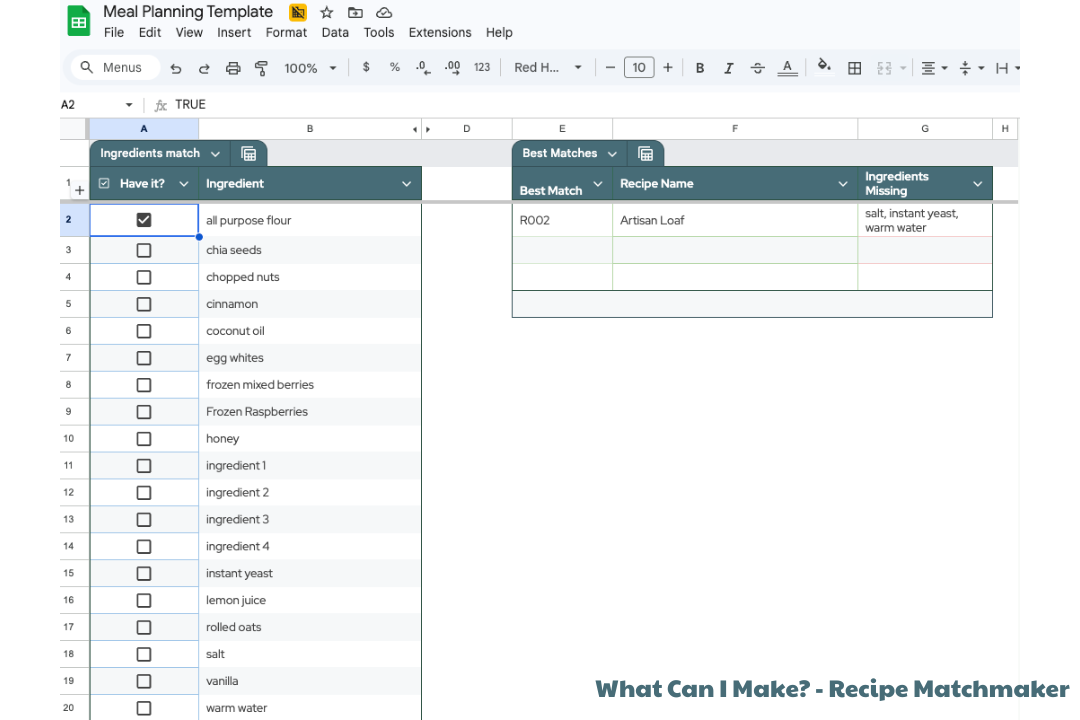This screenshot has height=720, width=1080.
Task: Format as currency with dollar icon
Action: [366, 68]
